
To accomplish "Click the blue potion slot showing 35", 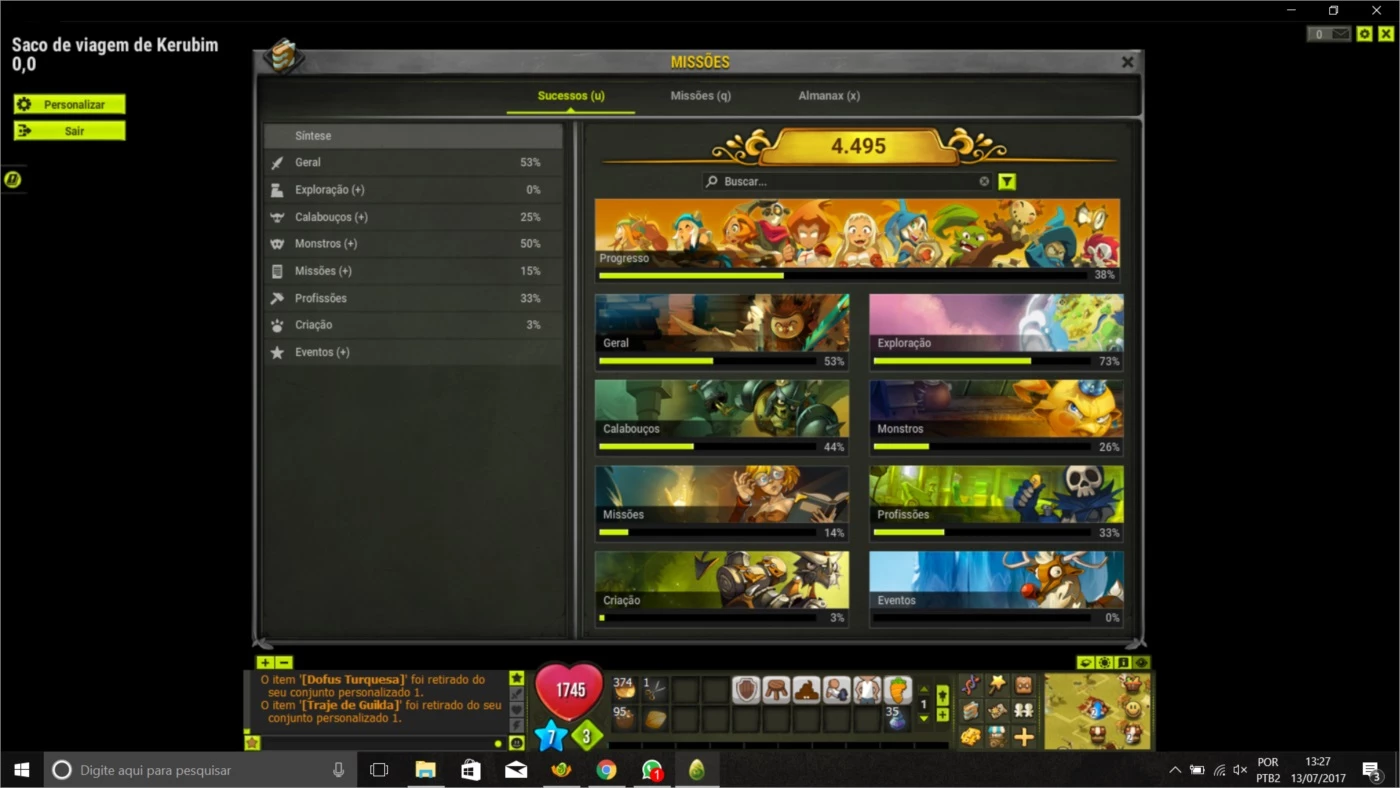I will [x=897, y=718].
